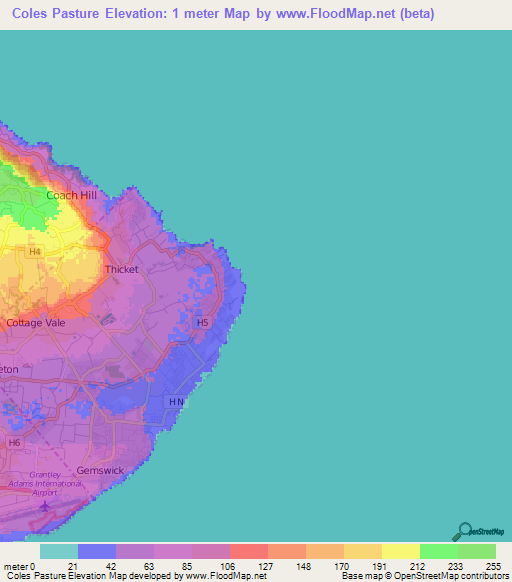Select the H4 road shield
The height and width of the screenshot is (582, 512).
click(35, 252)
